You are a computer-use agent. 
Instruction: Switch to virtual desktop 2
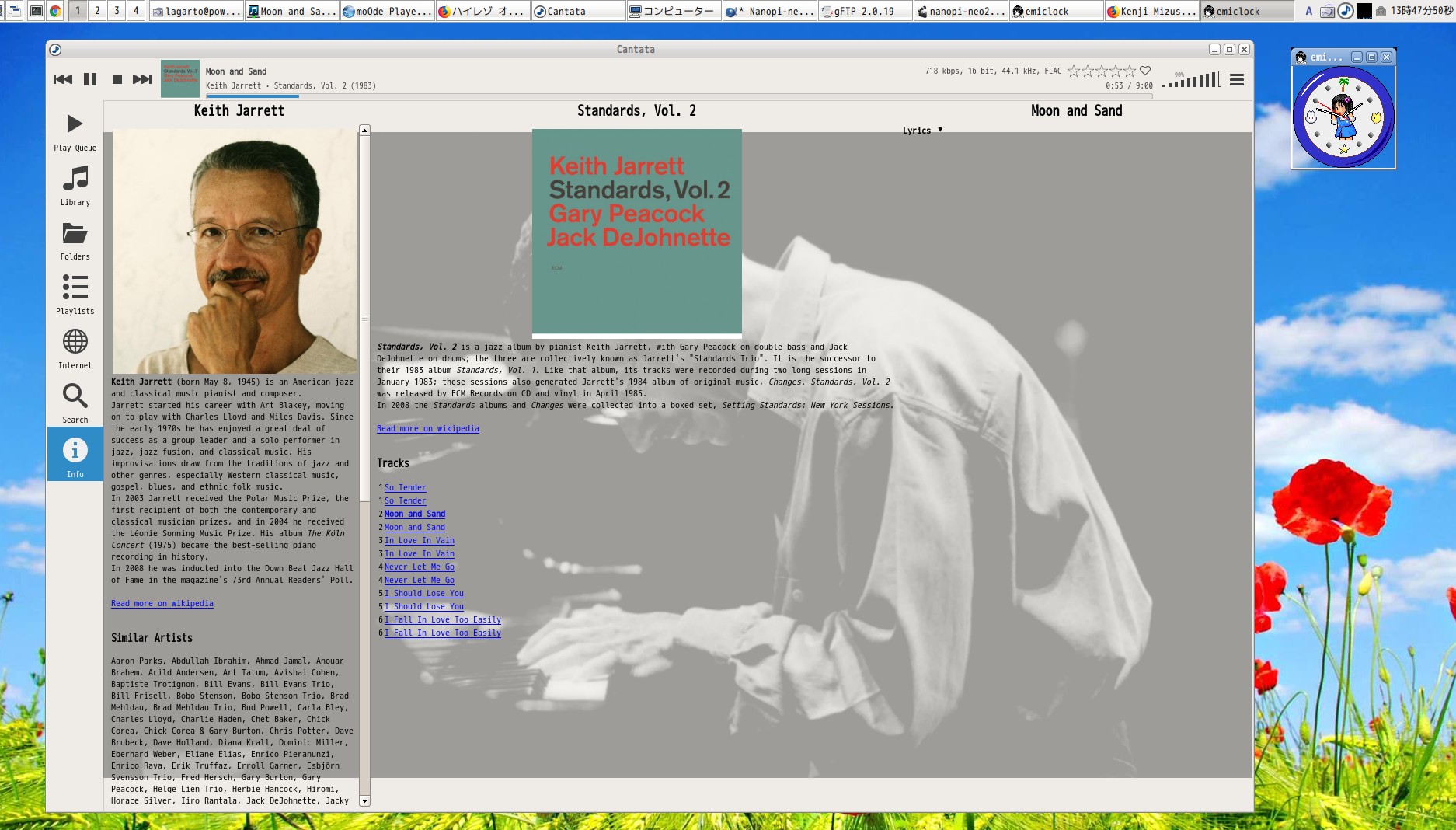coord(97,11)
